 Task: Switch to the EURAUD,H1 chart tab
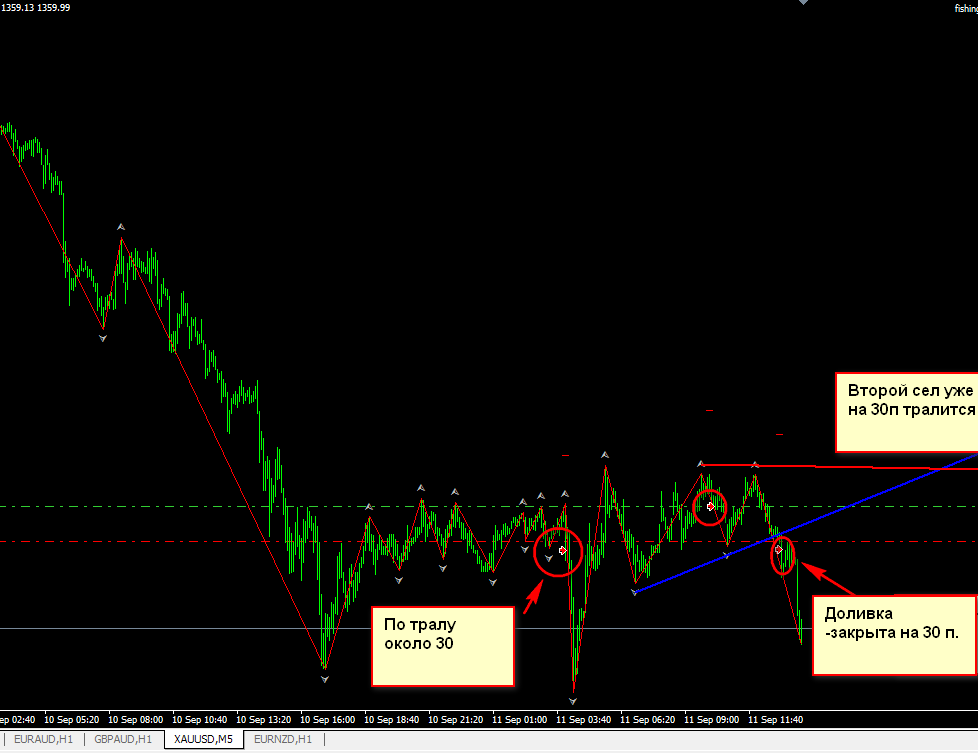[x=43, y=739]
